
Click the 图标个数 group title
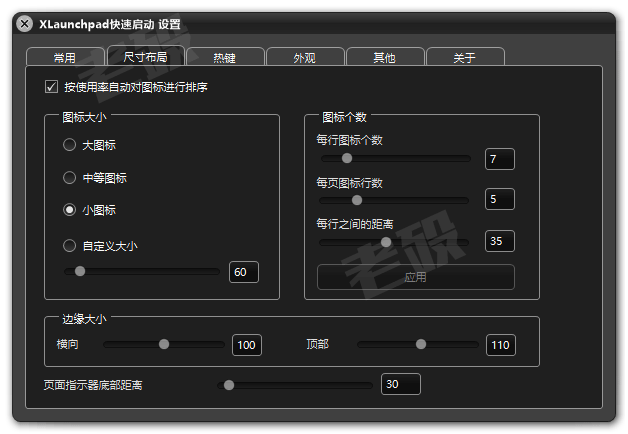click(344, 117)
